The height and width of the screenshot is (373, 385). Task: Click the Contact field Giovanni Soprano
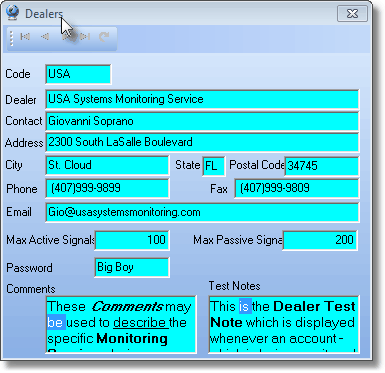coord(202,121)
